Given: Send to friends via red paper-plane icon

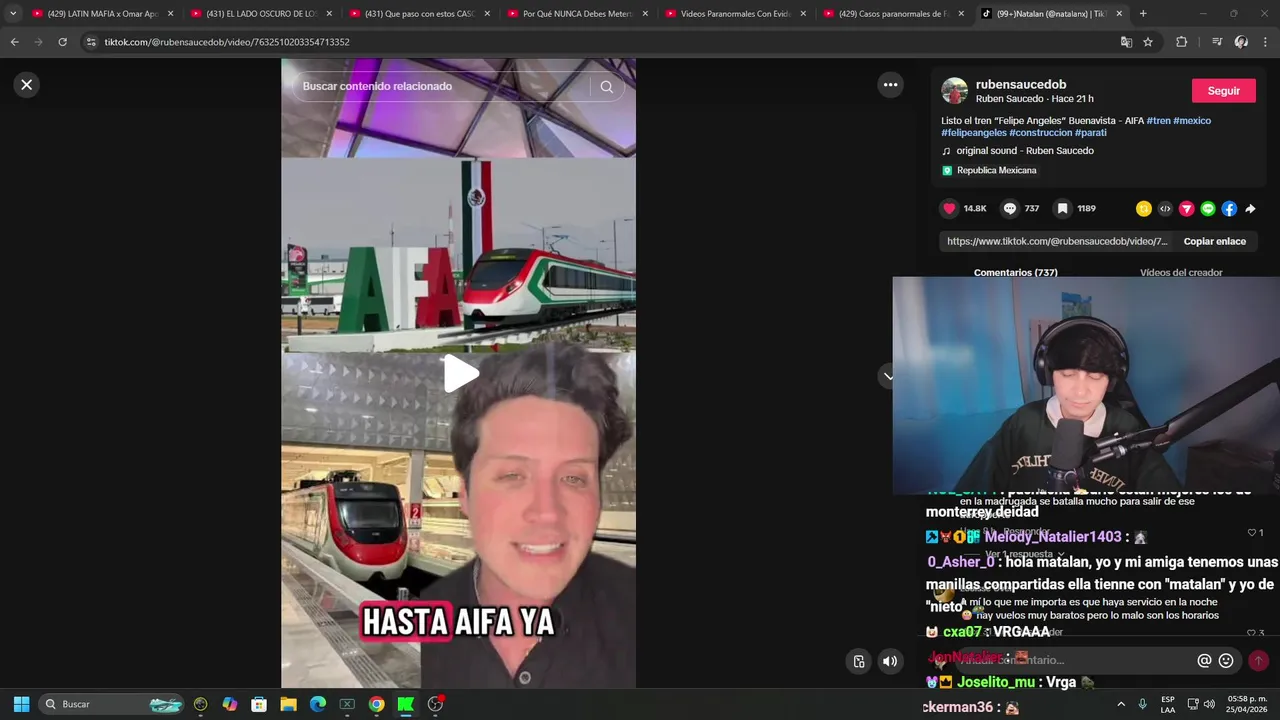Looking at the screenshot, I should tap(1186, 208).
